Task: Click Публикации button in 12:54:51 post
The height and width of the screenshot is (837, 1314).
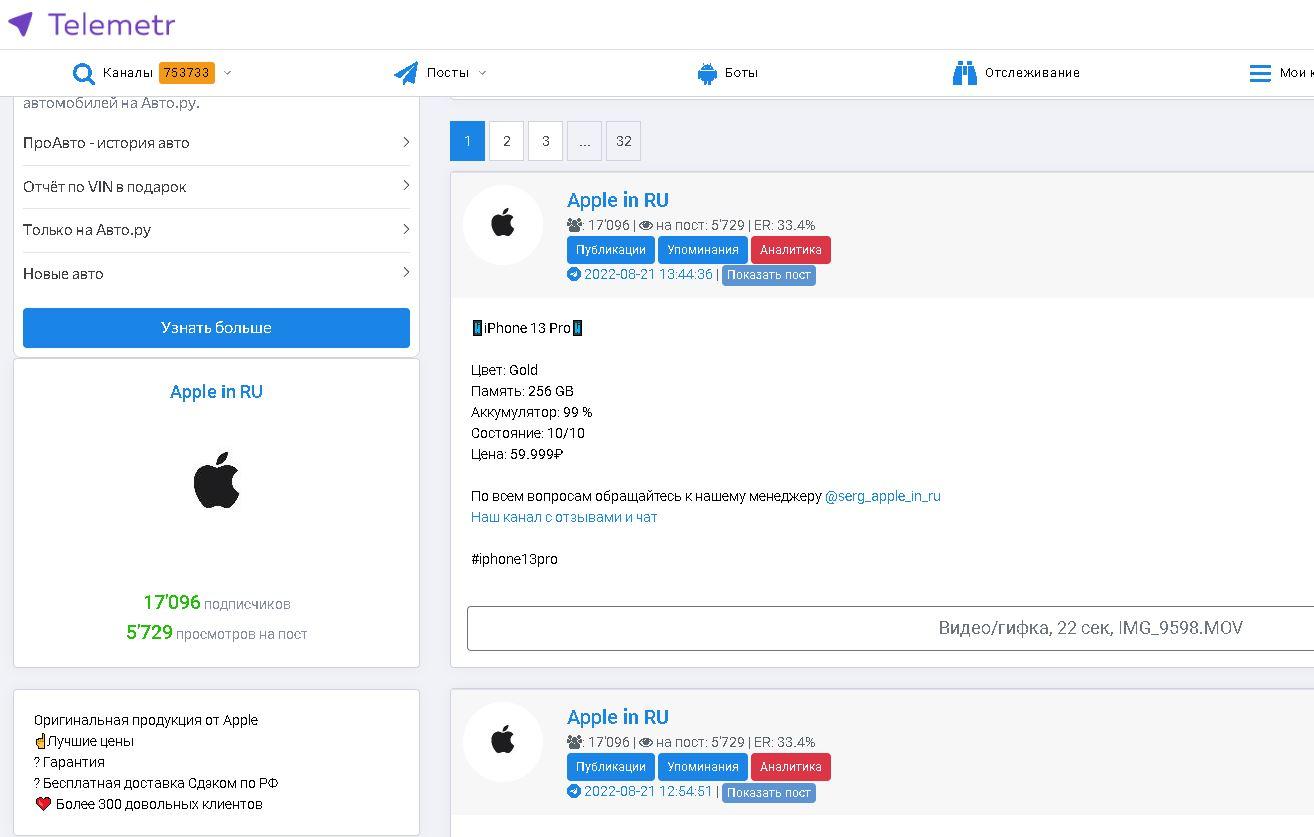Action: point(611,767)
